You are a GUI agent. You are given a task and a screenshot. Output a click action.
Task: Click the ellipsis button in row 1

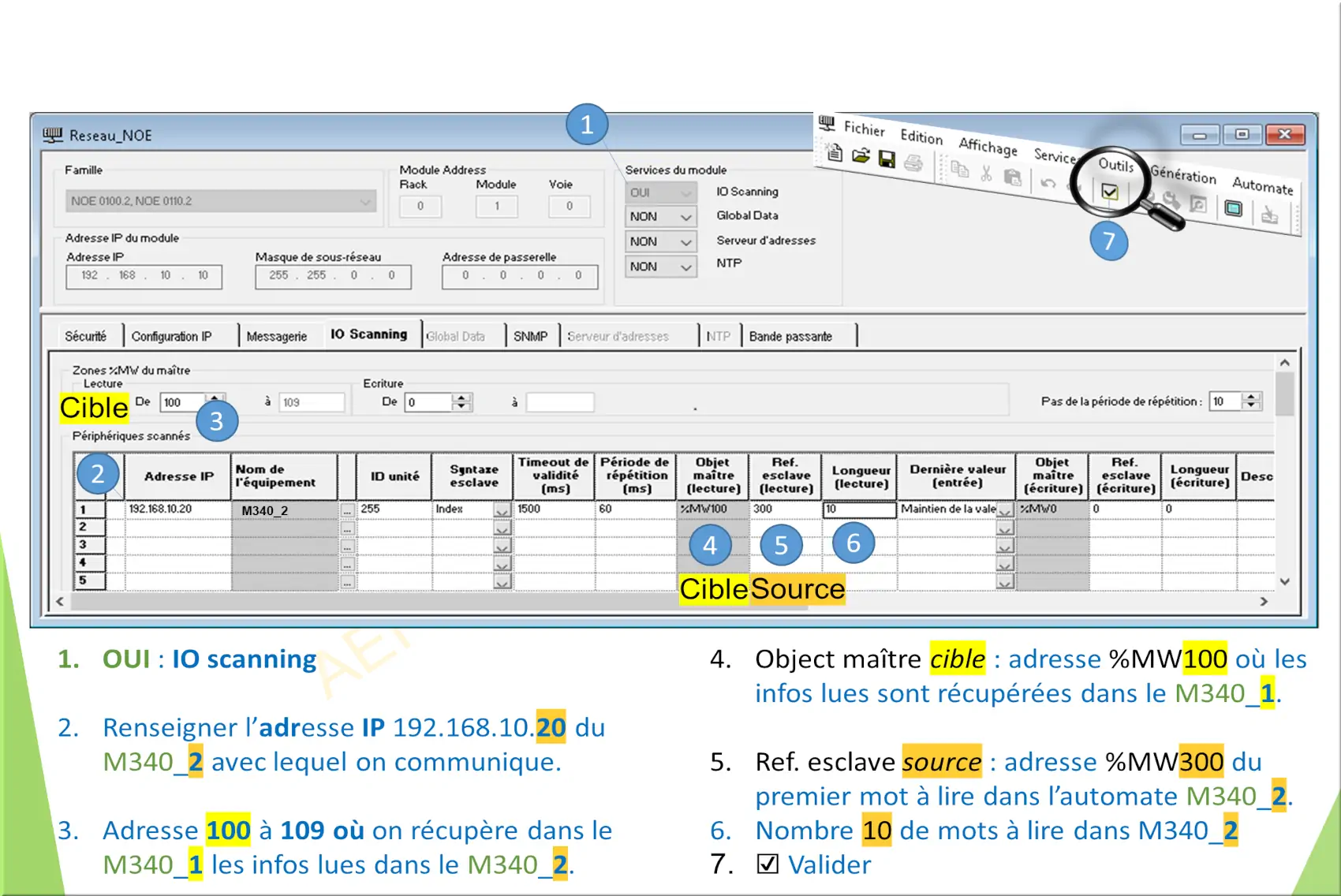tap(347, 510)
